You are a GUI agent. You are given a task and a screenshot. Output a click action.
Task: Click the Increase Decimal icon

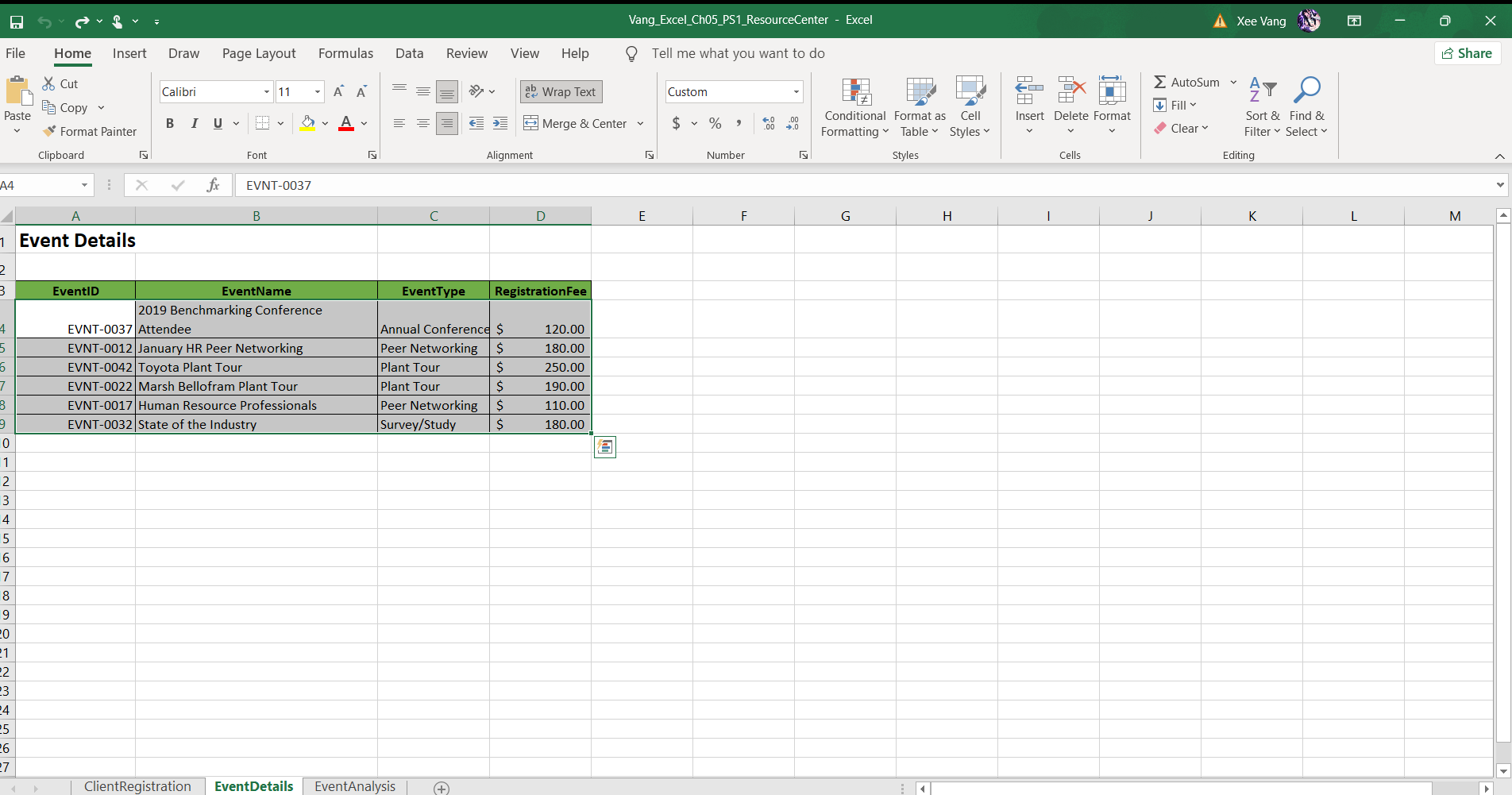tap(768, 123)
